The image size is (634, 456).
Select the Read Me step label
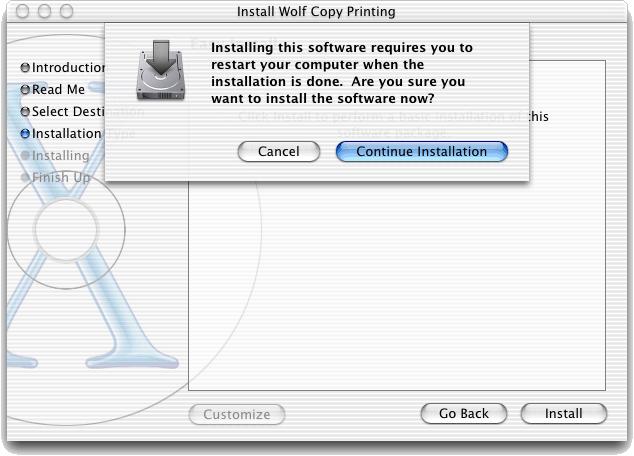(x=59, y=89)
